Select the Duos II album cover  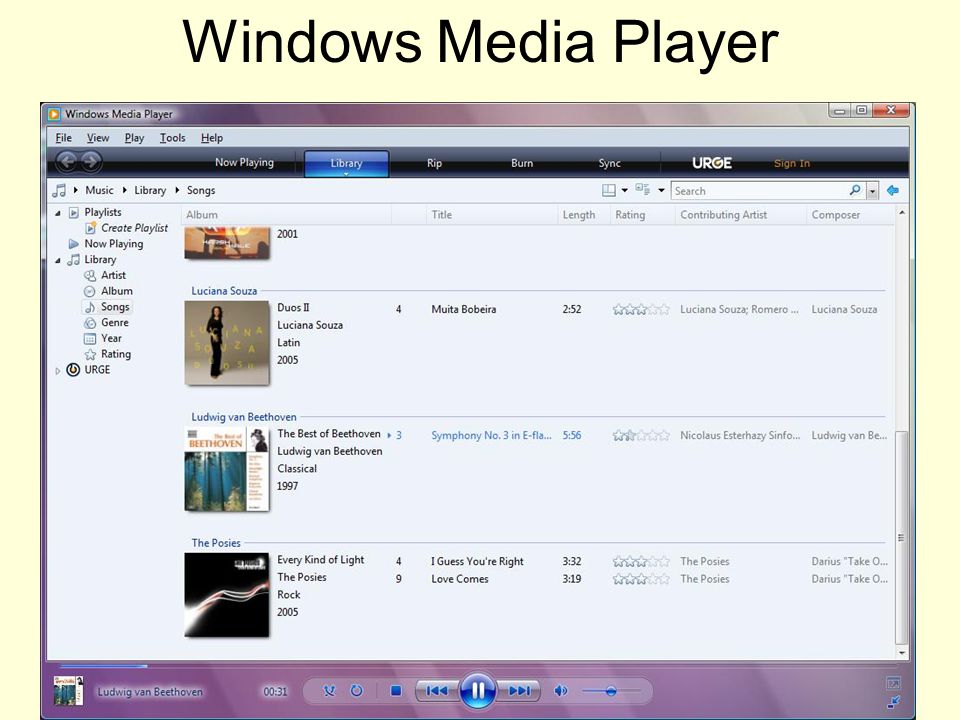[227, 343]
